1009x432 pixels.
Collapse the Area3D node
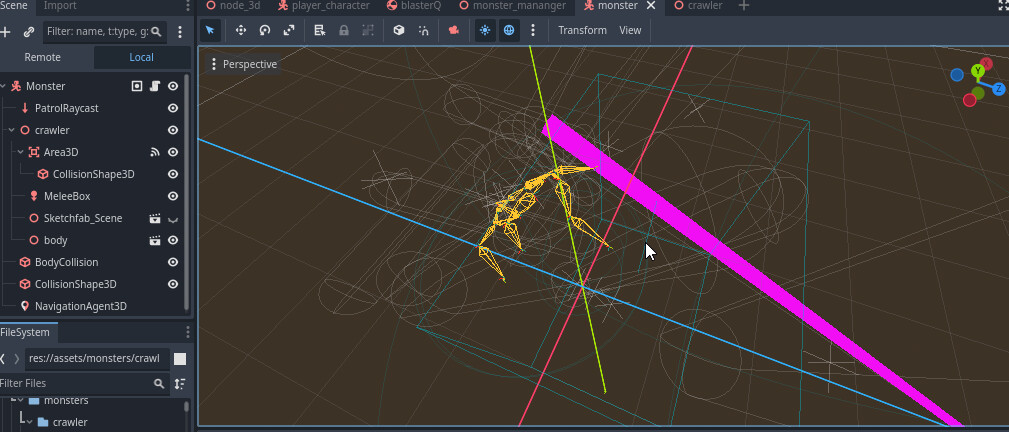20,152
